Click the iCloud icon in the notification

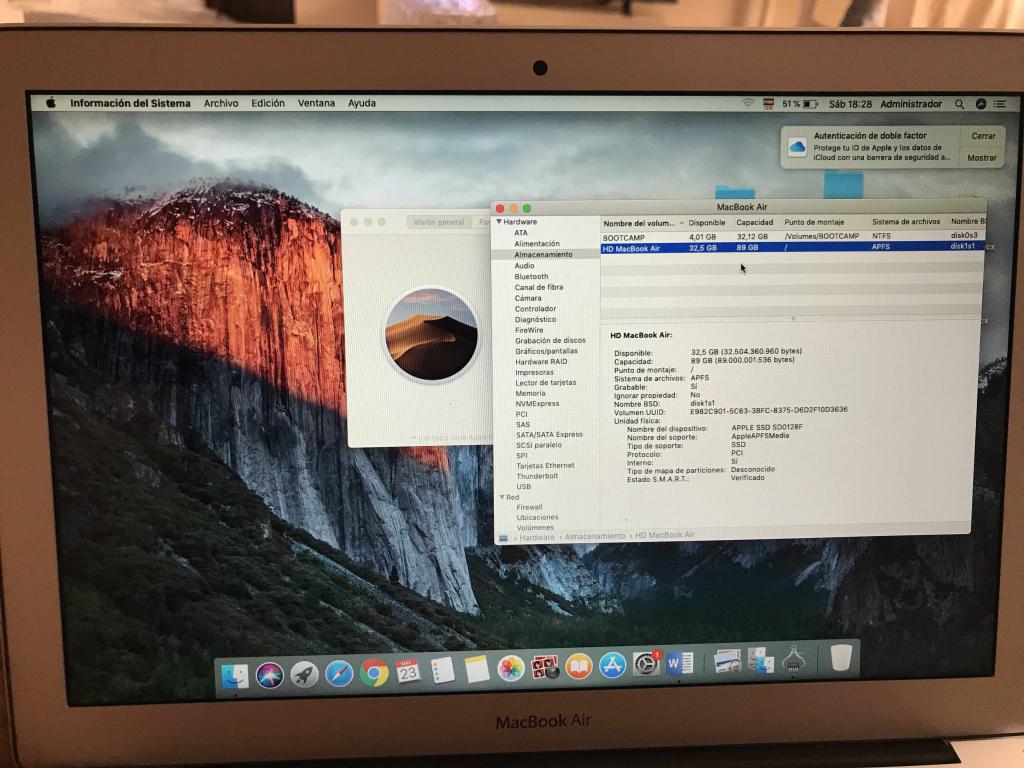797,147
